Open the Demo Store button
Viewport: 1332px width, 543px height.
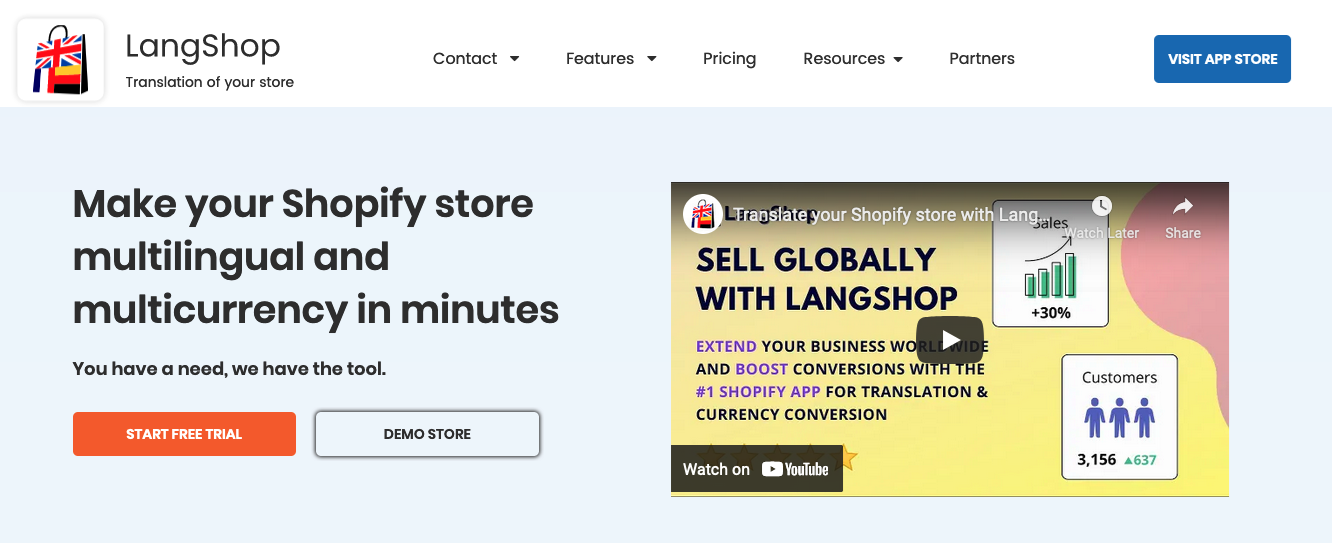(x=427, y=434)
